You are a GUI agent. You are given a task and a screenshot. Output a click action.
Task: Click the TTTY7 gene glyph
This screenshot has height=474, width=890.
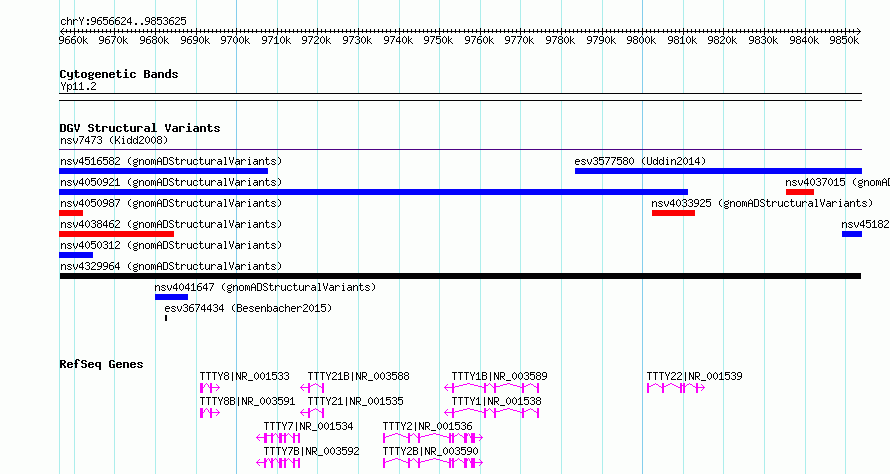pos(278,438)
